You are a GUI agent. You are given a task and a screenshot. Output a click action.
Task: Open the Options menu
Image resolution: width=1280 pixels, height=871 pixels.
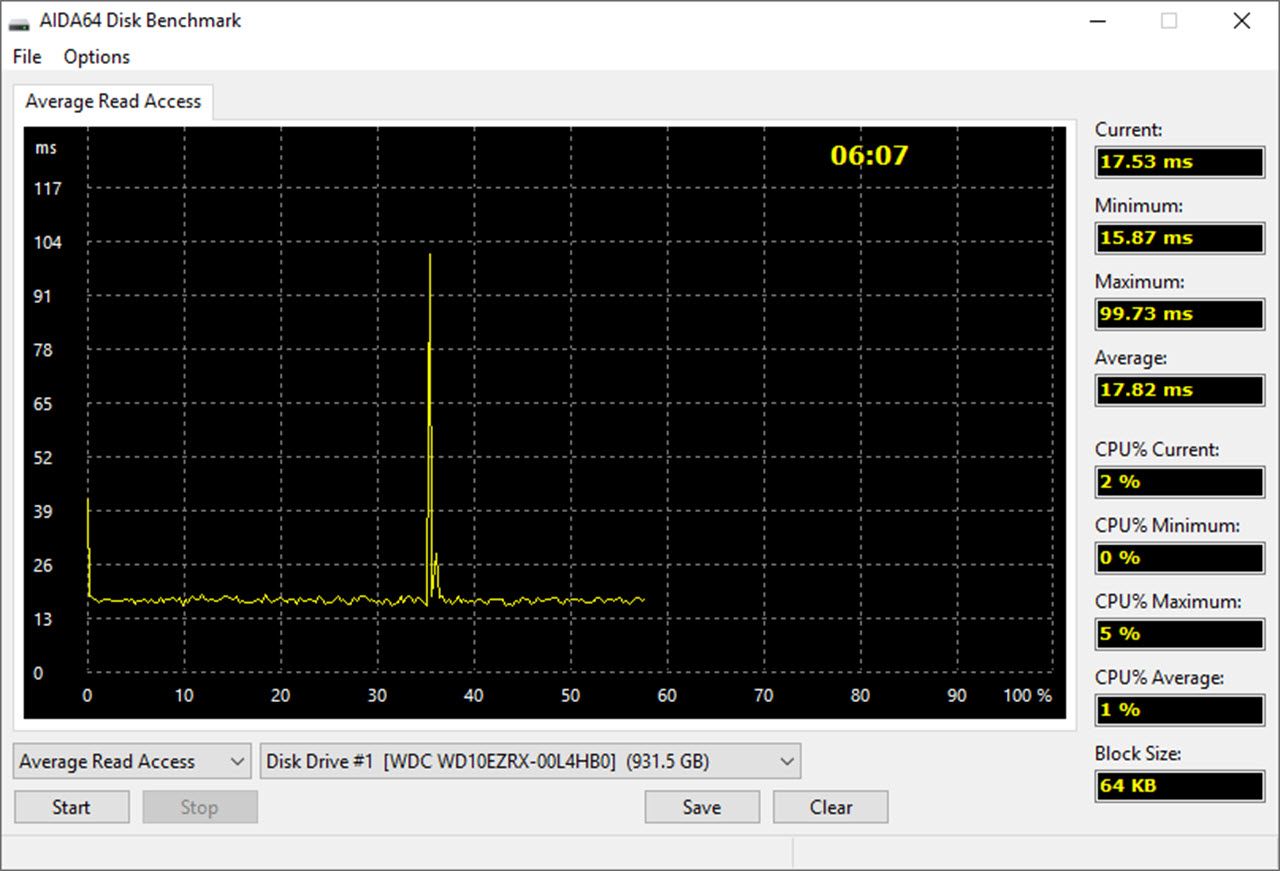[x=96, y=57]
